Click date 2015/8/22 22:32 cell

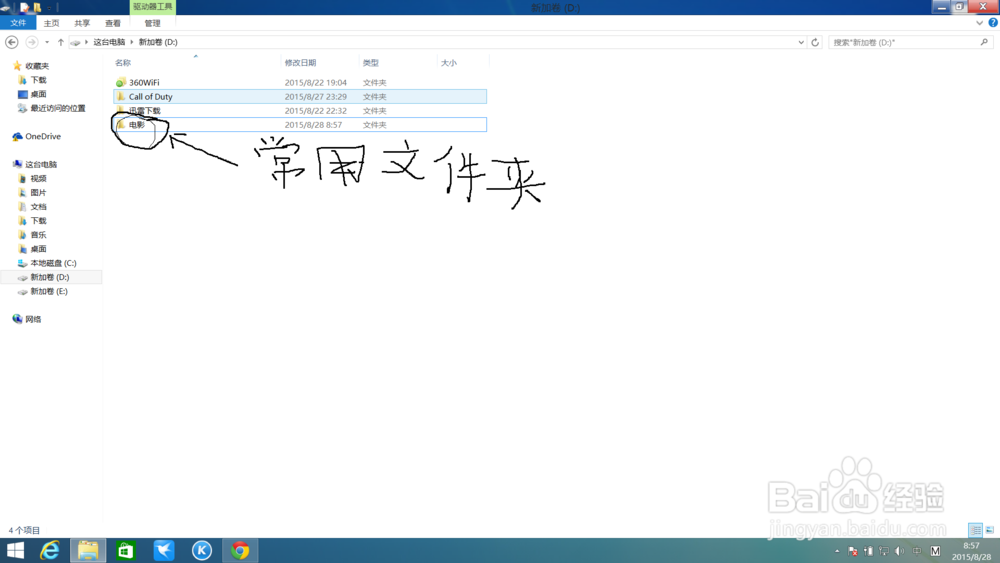click(316, 110)
